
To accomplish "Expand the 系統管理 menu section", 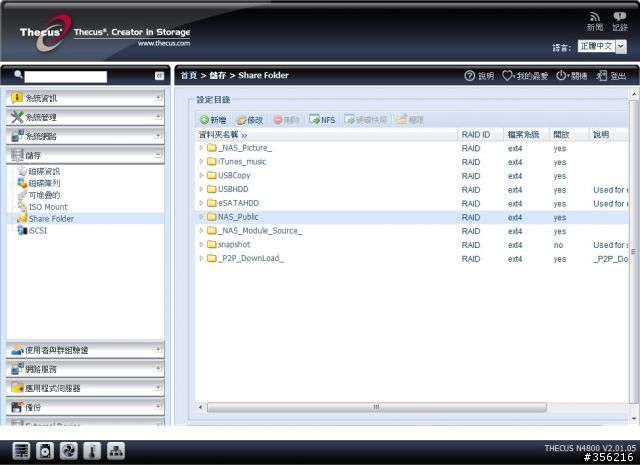I will click(x=85, y=117).
